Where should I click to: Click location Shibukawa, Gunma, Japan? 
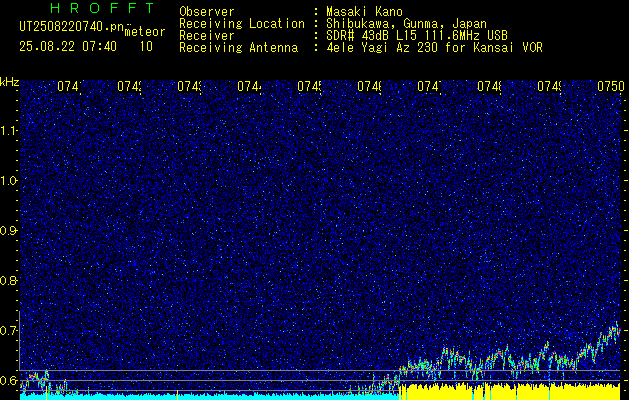pos(406,24)
